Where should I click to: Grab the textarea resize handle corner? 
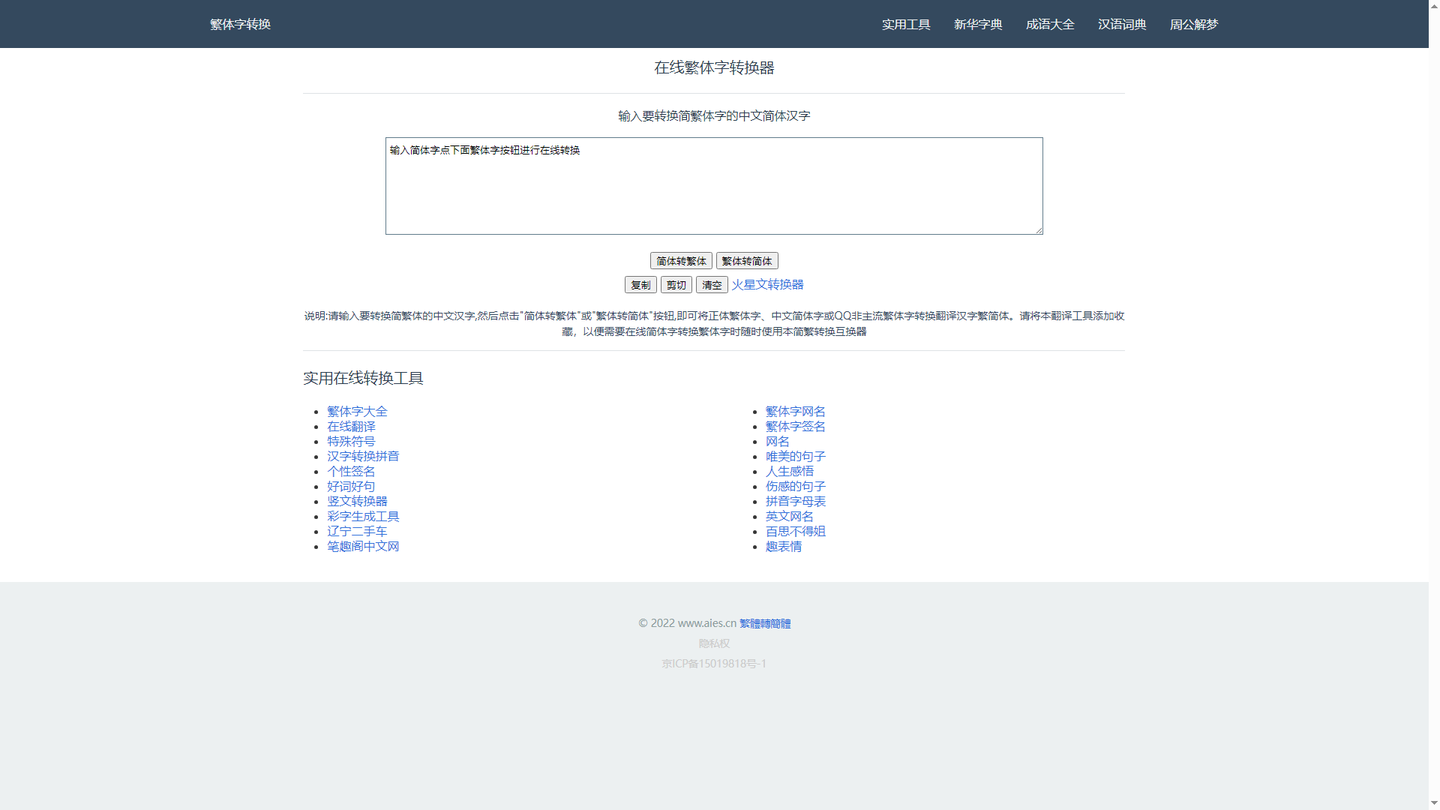click(x=1038, y=230)
